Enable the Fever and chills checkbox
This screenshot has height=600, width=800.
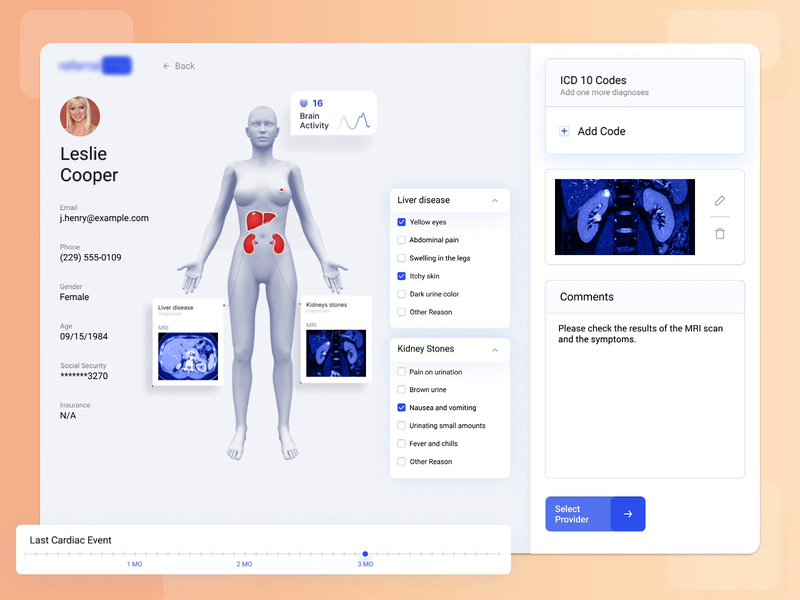tap(402, 444)
